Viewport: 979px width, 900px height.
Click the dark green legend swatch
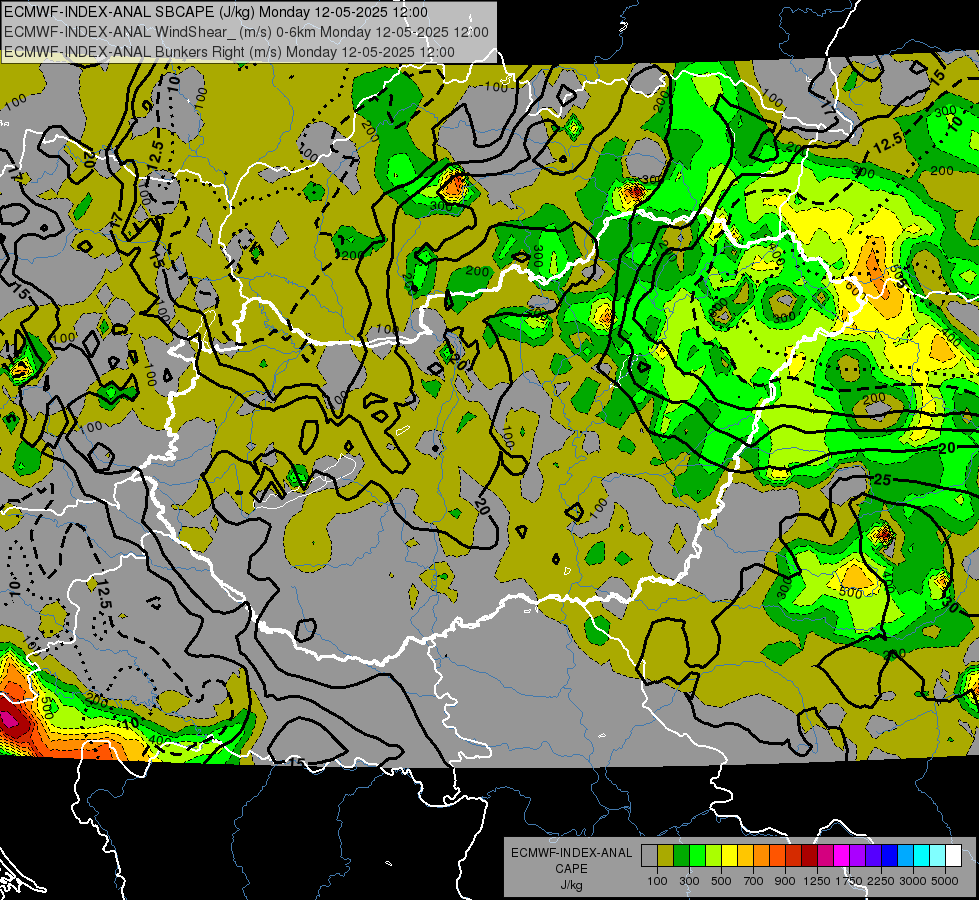[681, 856]
